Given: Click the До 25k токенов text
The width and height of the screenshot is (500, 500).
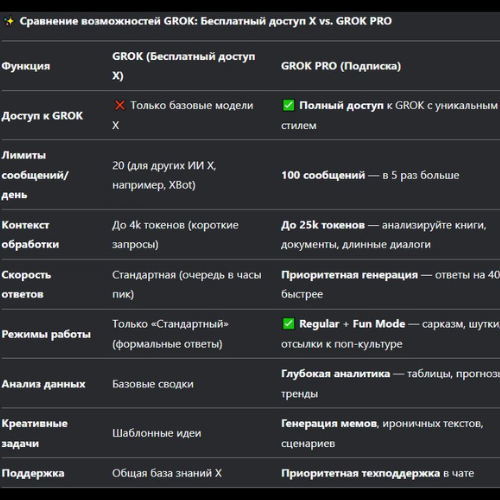Looking at the screenshot, I should 323,225.
